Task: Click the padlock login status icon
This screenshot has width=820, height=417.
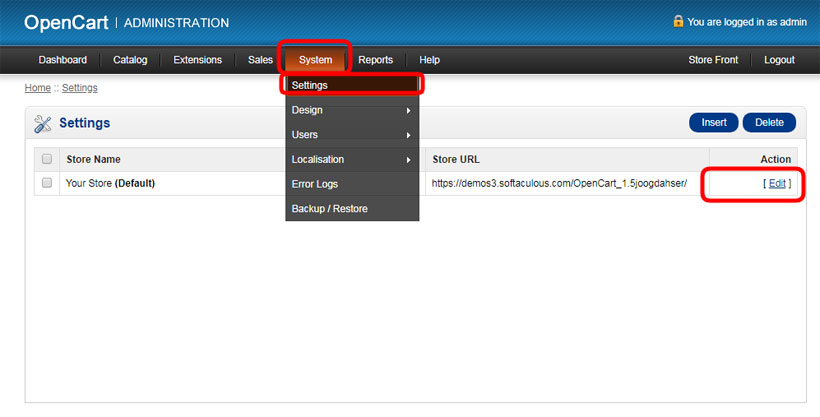Action: coord(678,21)
